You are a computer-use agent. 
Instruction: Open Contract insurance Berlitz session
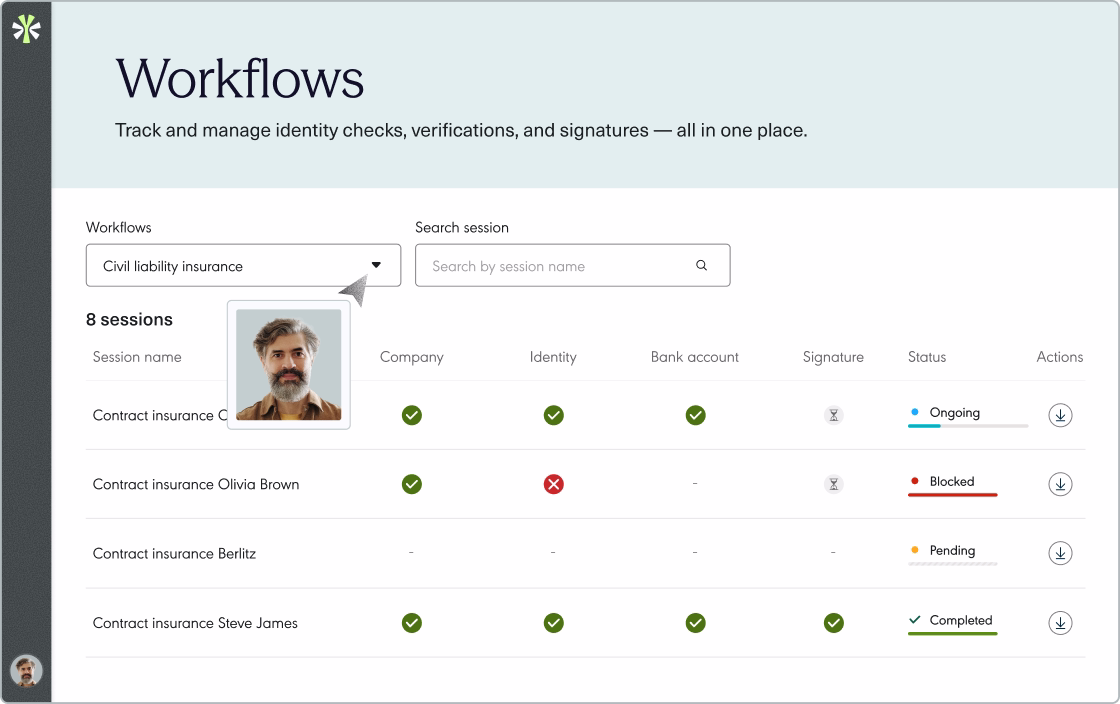point(174,553)
